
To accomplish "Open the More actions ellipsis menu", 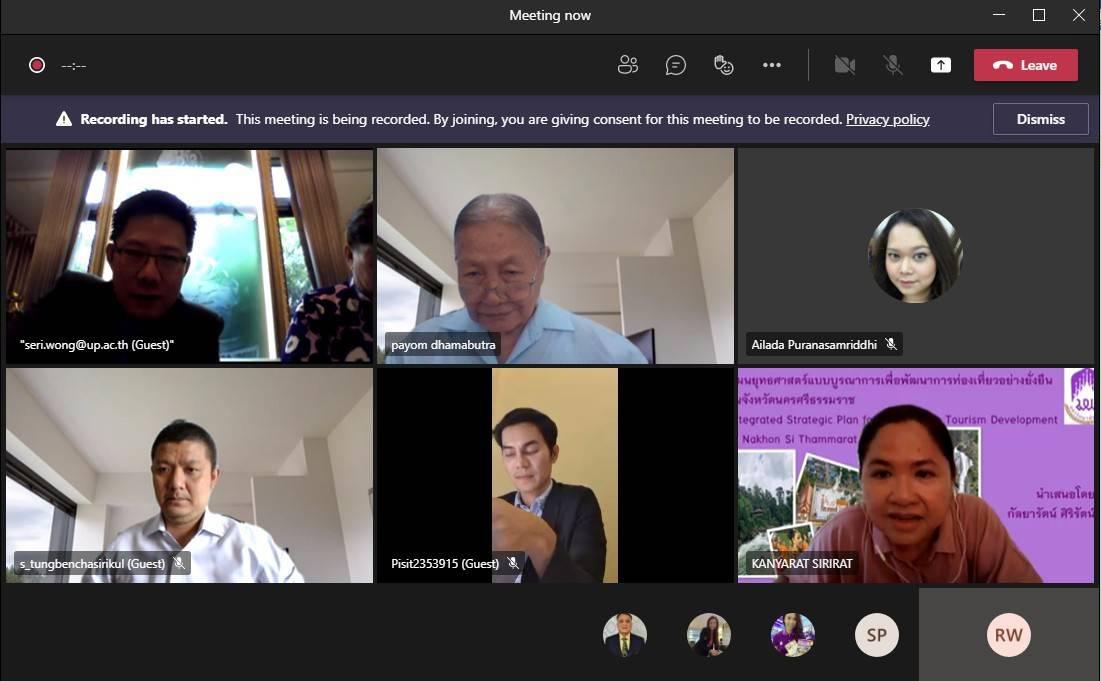I will (772, 65).
